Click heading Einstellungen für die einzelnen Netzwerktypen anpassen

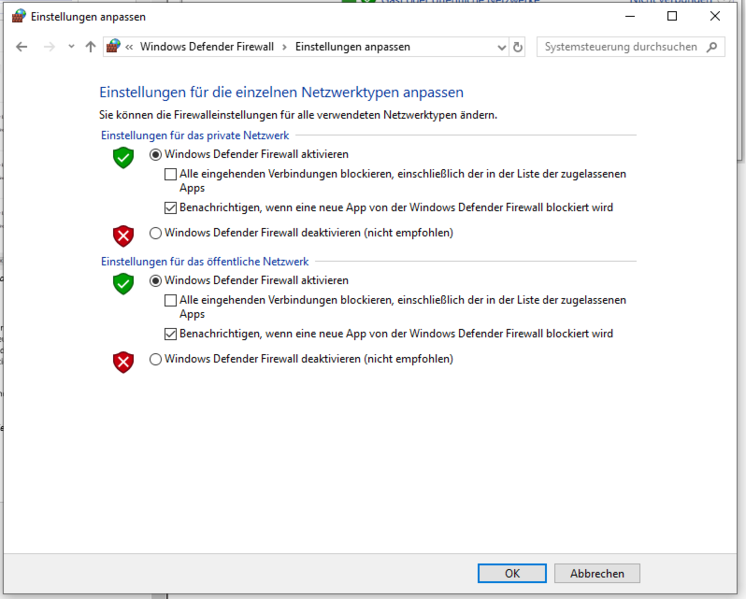coord(281,92)
